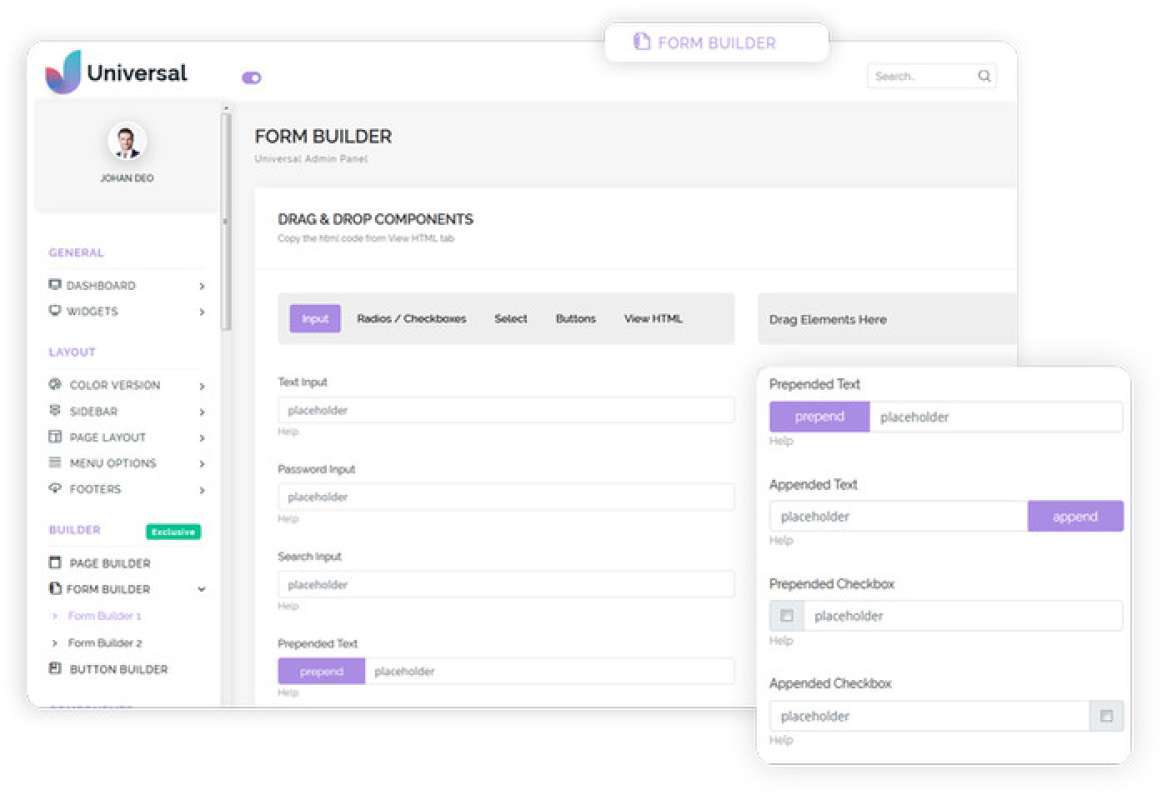The image size is (1167, 800).
Task: Expand the Page Layout chevron
Action: coord(202,438)
